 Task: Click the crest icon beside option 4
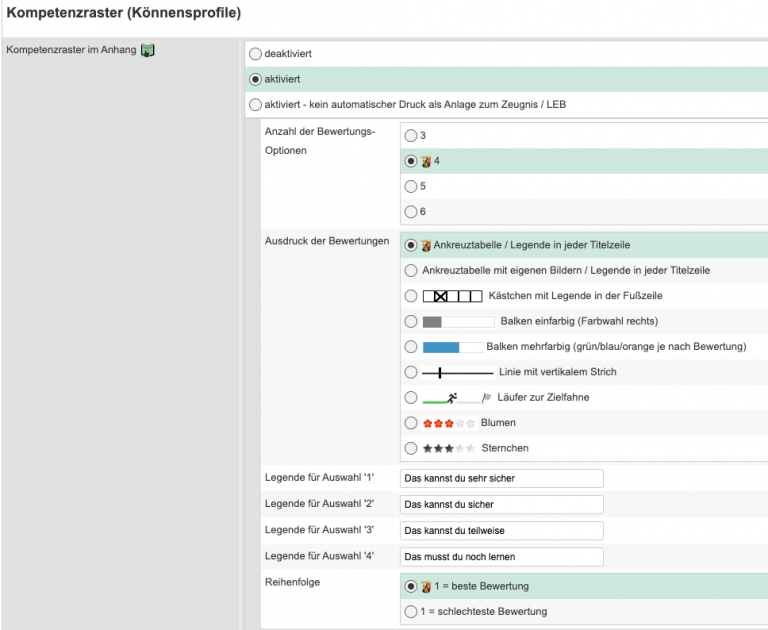[426, 160]
